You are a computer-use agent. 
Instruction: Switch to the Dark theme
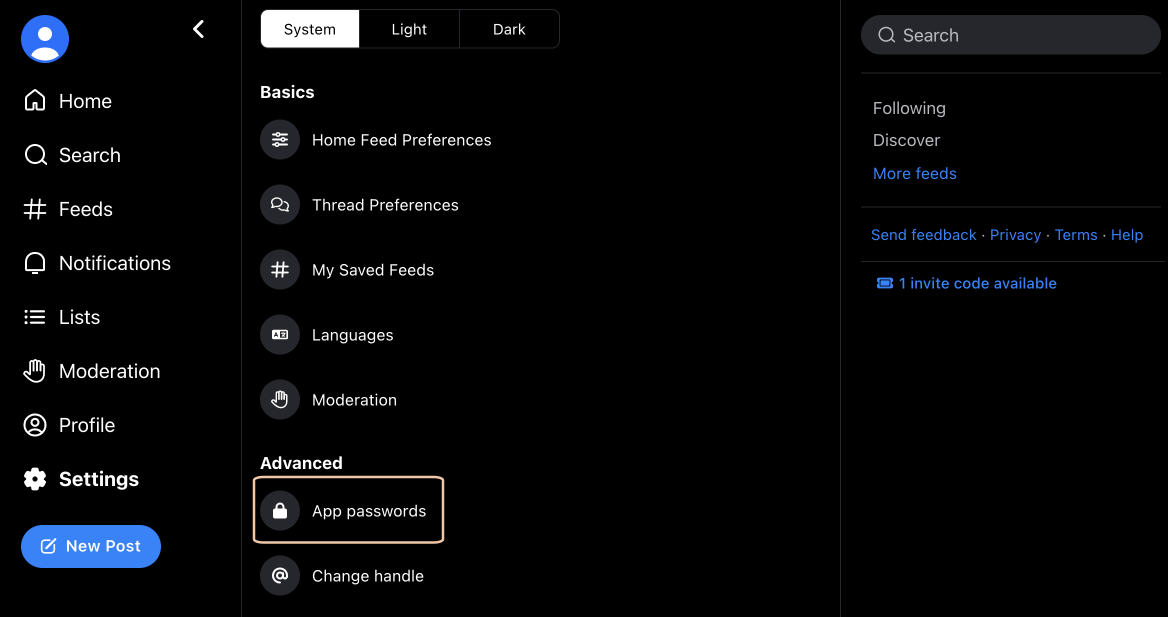(509, 30)
